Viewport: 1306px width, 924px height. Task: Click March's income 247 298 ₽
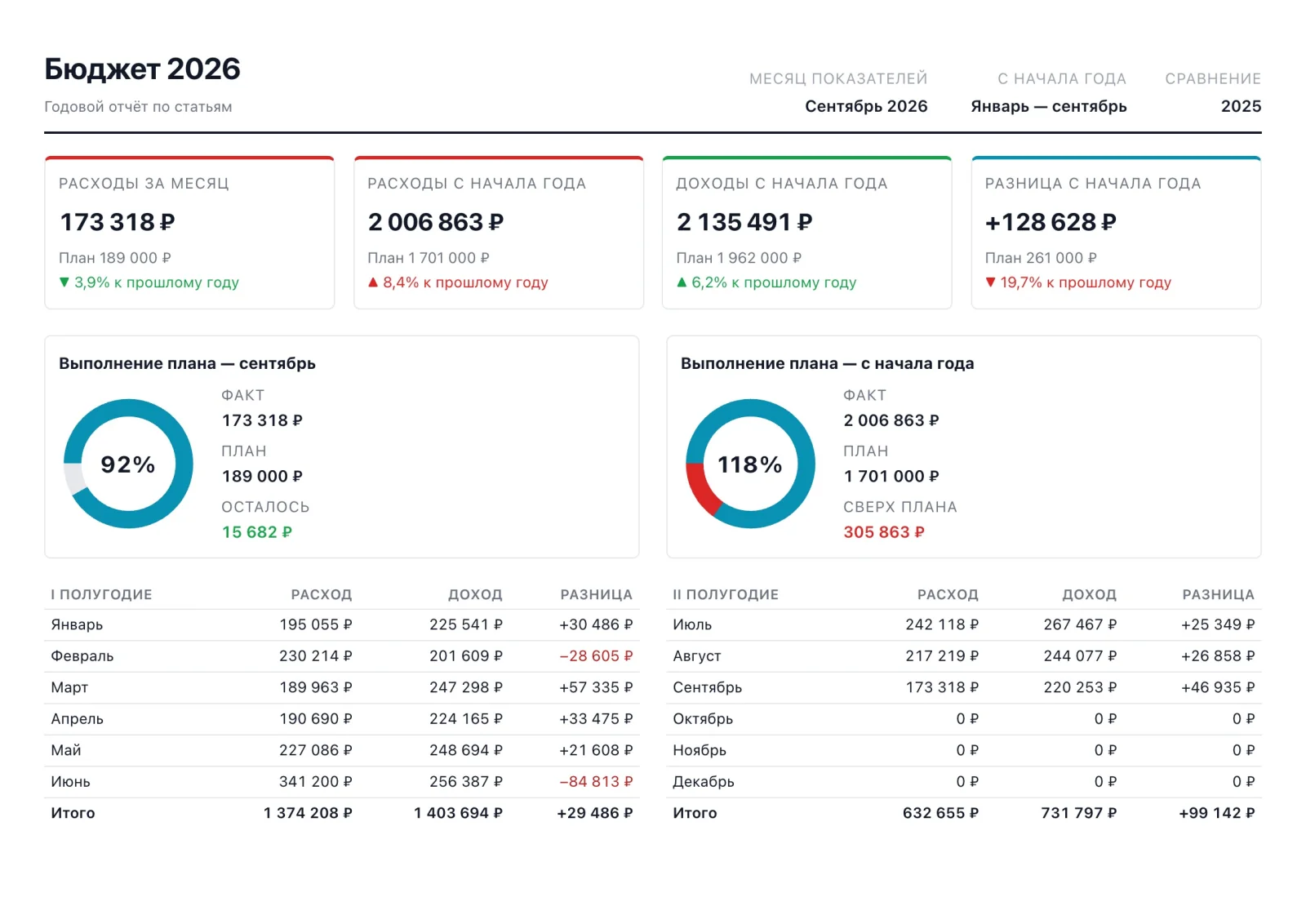tap(466, 687)
